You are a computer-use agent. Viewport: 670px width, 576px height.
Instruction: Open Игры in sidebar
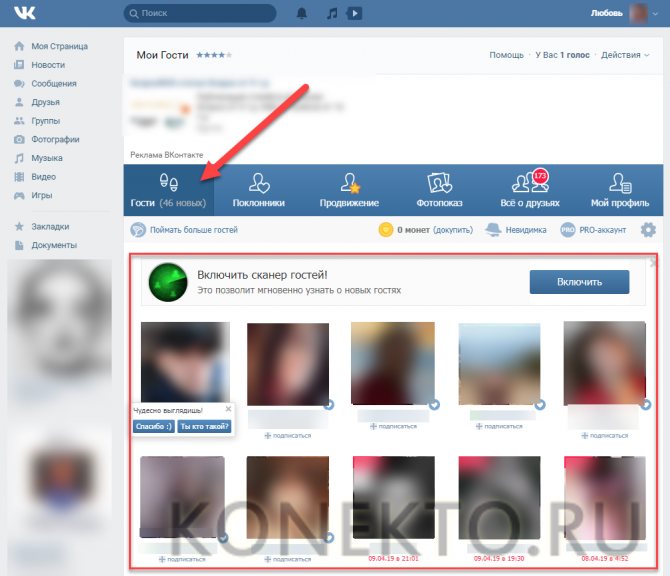(42, 195)
